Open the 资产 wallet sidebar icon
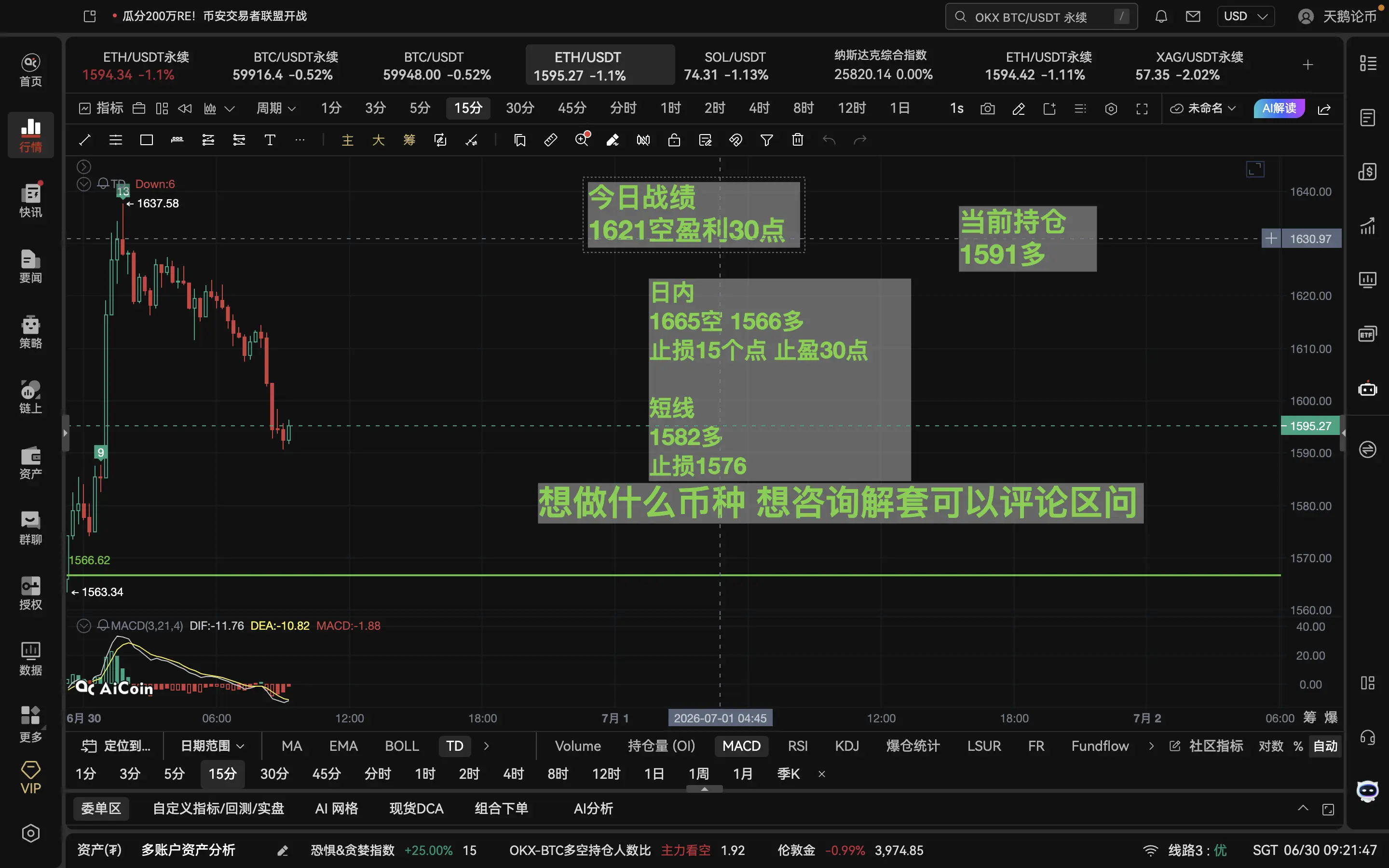Viewport: 1389px width, 868px height. (30, 462)
